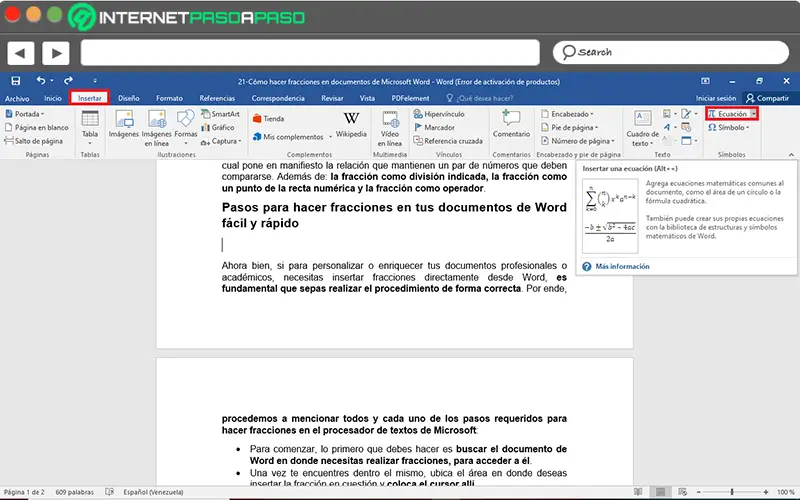Open the Cuadro de texto menu
Image resolution: width=800 pixels, height=500 pixels.
(642, 129)
